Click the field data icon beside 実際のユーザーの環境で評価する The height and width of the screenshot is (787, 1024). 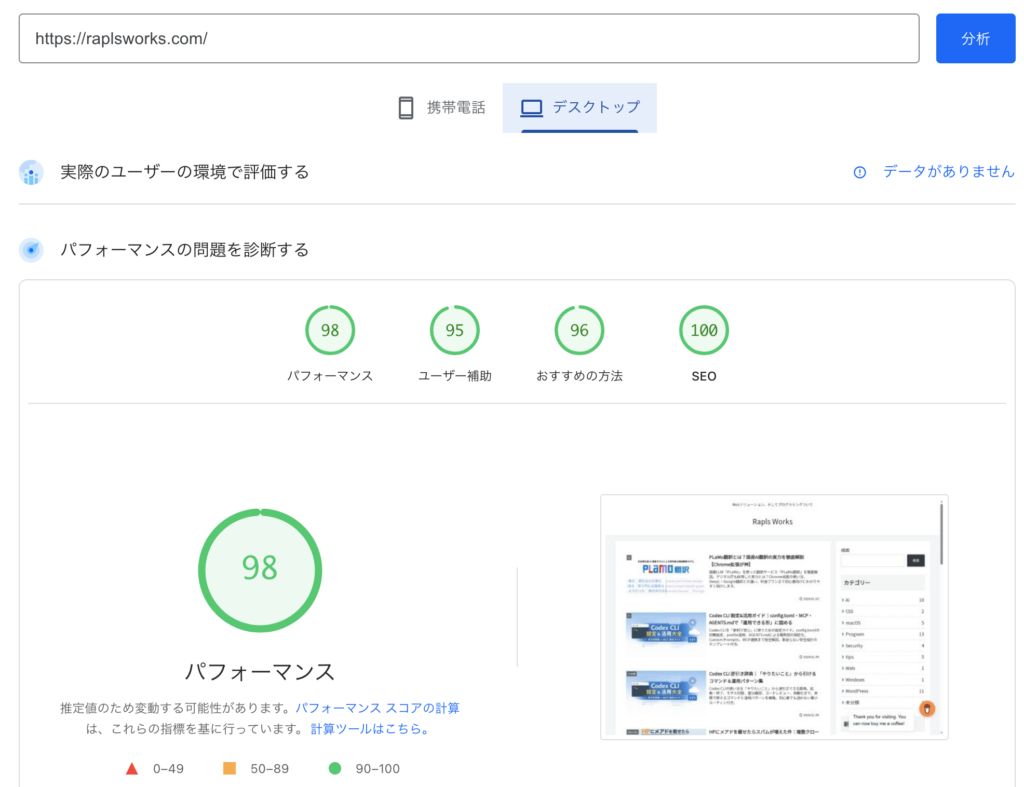pyautogui.click(x=30, y=172)
